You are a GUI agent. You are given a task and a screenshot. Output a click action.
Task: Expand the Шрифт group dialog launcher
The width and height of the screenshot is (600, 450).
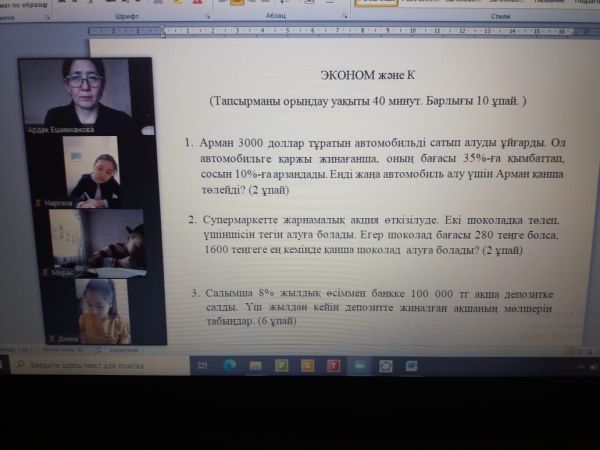tap(207, 17)
